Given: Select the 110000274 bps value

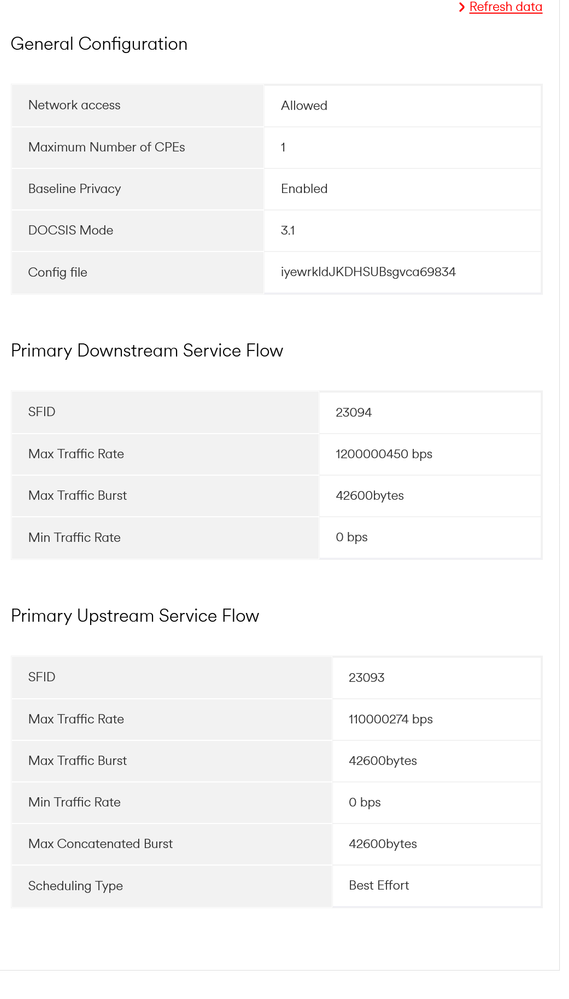Looking at the screenshot, I should [x=391, y=719].
